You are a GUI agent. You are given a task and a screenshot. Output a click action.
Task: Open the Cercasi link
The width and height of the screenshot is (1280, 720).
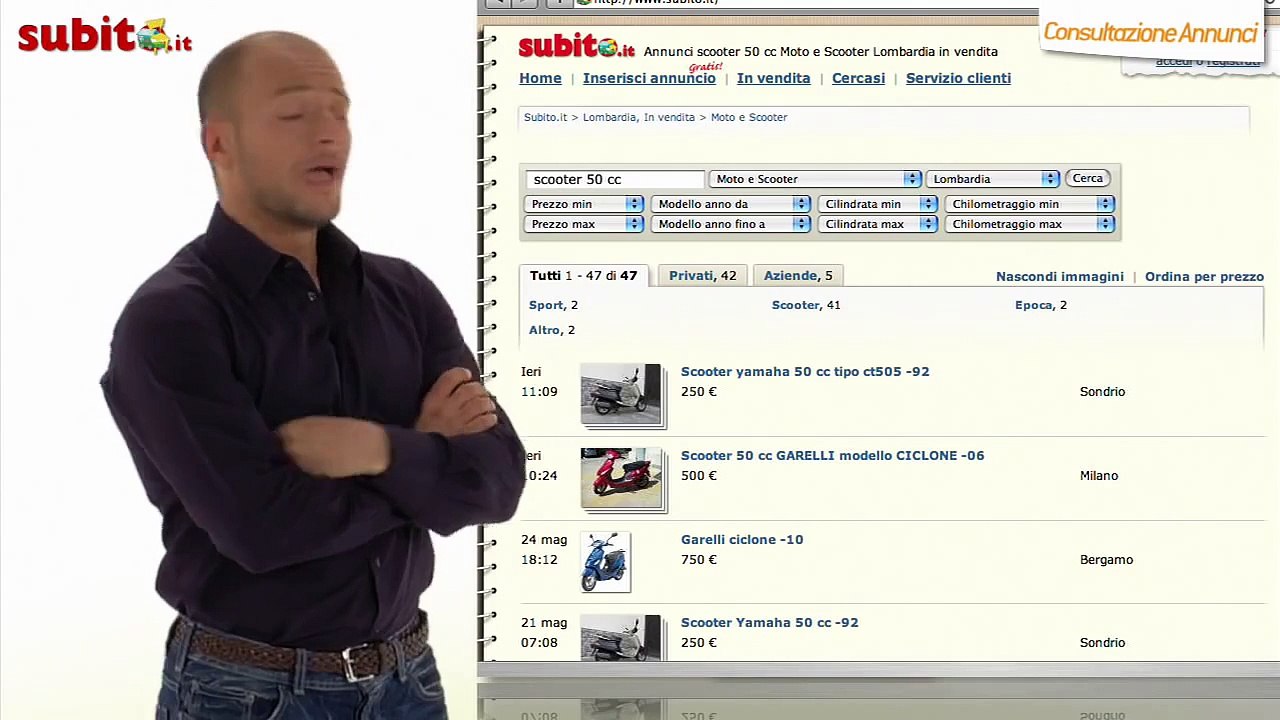(x=858, y=78)
